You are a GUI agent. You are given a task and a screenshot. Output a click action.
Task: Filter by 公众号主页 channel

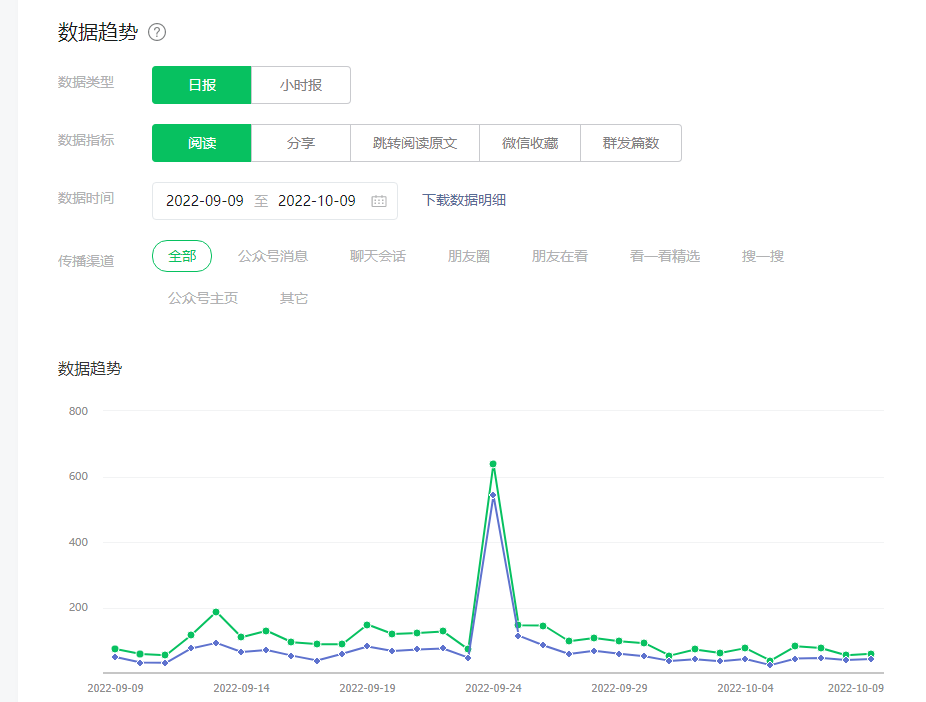[203, 298]
